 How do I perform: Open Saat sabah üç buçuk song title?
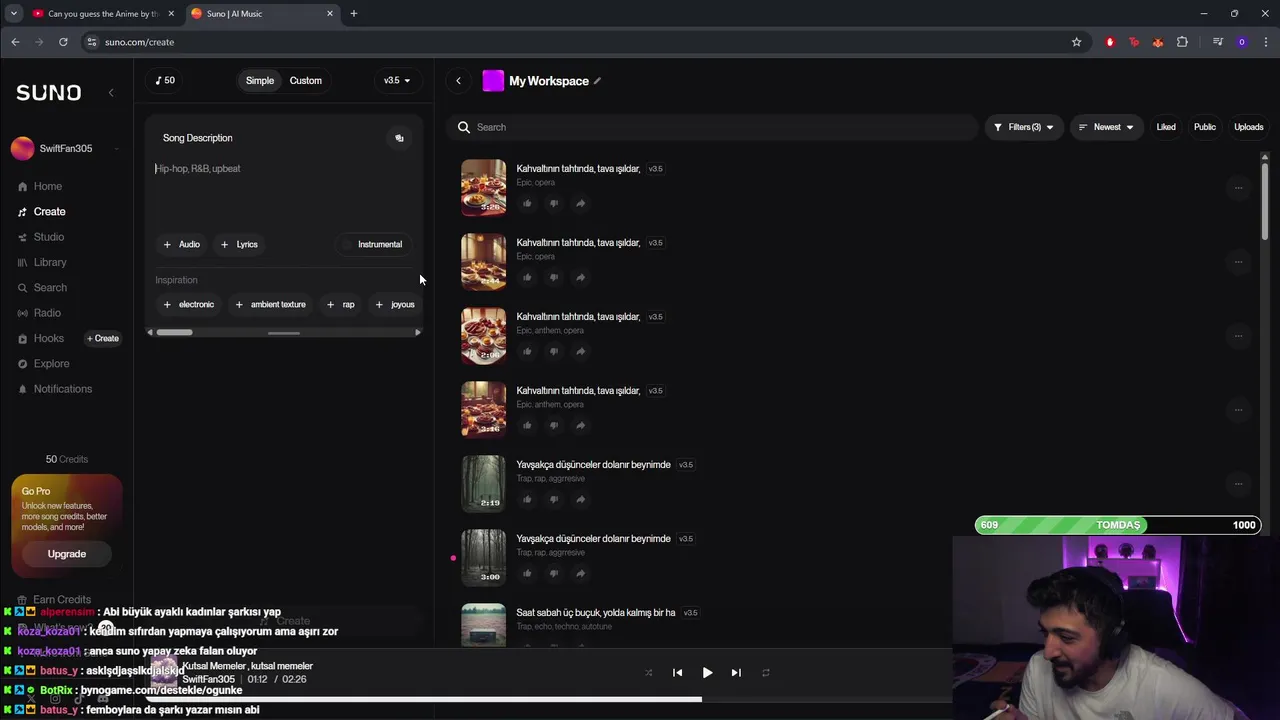coord(595,612)
